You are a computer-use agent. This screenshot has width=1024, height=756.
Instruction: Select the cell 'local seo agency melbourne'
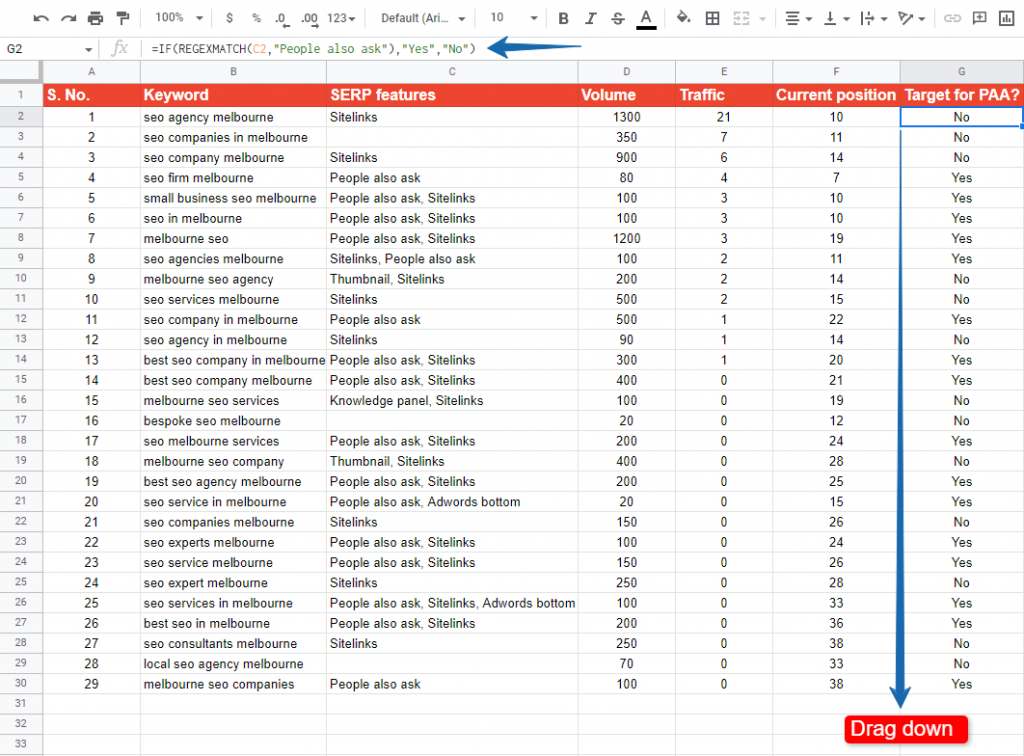233,663
